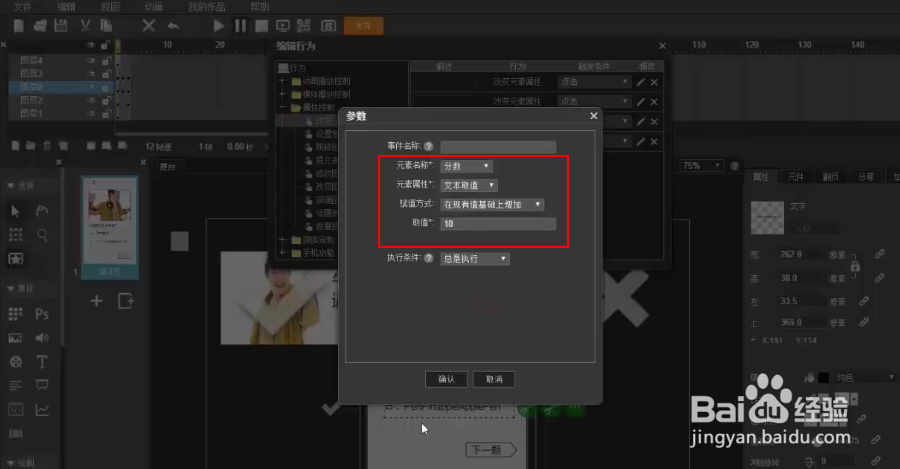Click the QR code toolbar icon
This screenshot has width=900, height=469.
(304, 26)
